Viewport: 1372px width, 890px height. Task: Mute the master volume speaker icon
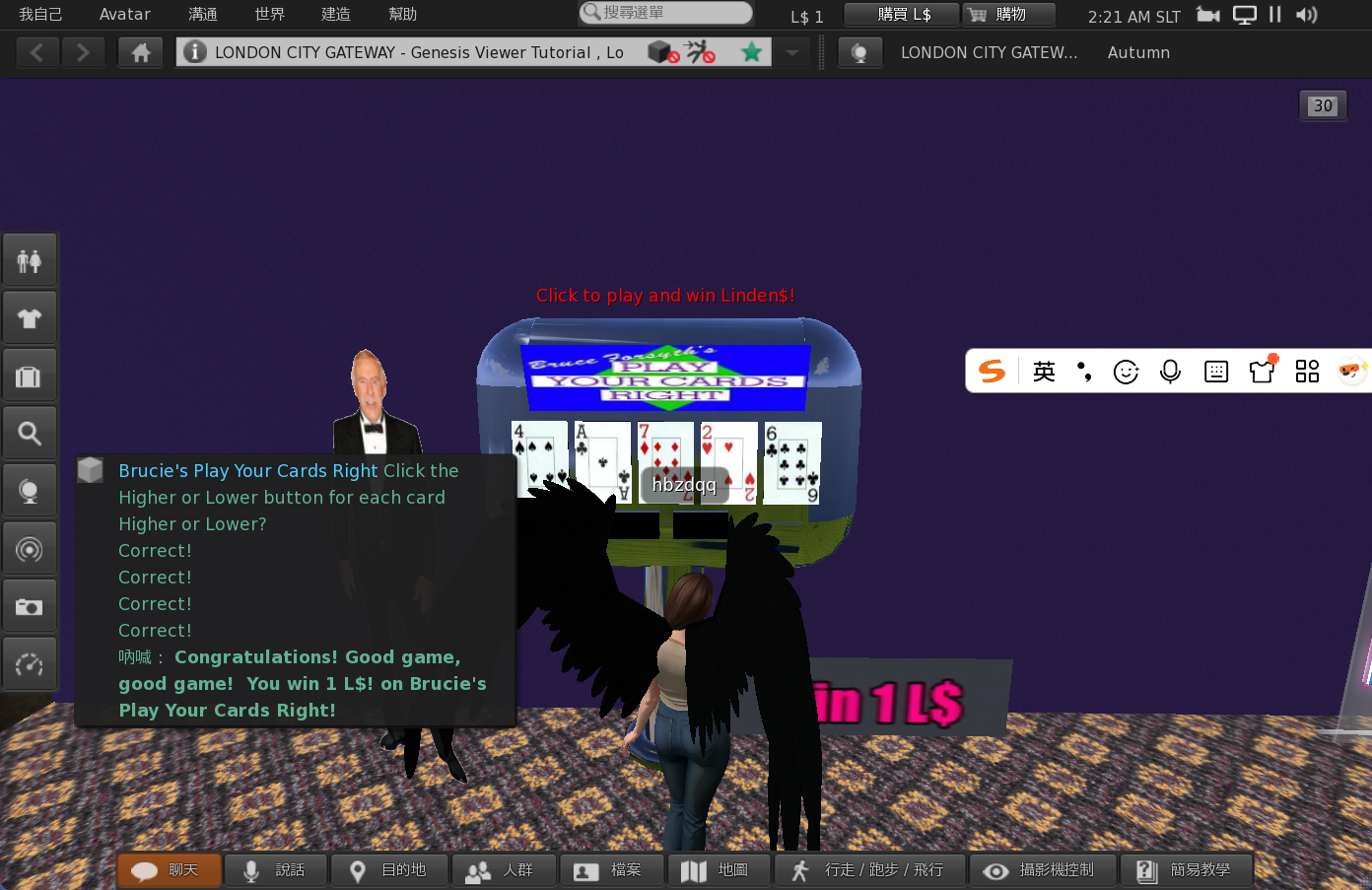coord(1306,15)
